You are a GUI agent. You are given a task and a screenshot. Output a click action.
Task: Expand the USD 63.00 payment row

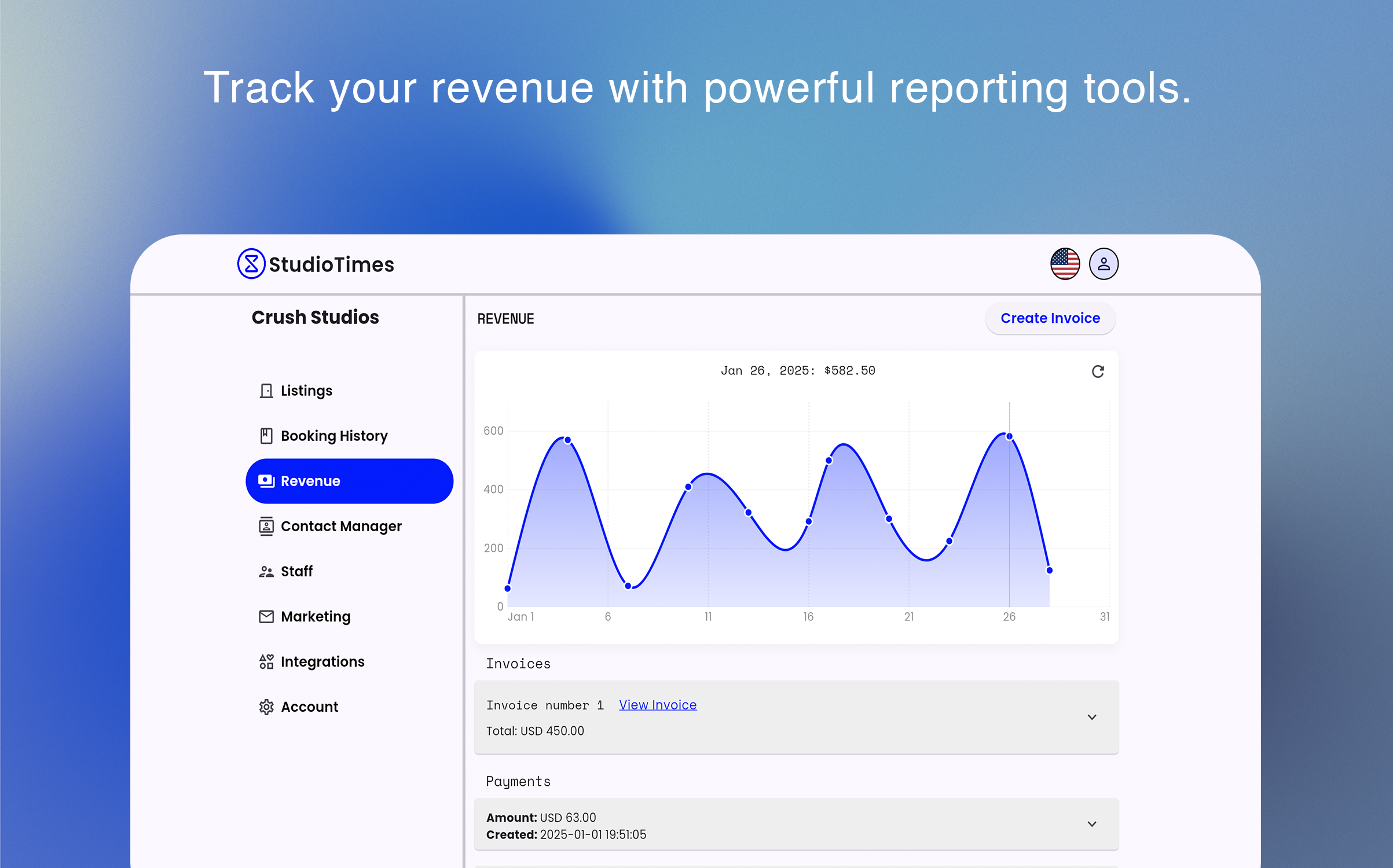coord(1092,824)
